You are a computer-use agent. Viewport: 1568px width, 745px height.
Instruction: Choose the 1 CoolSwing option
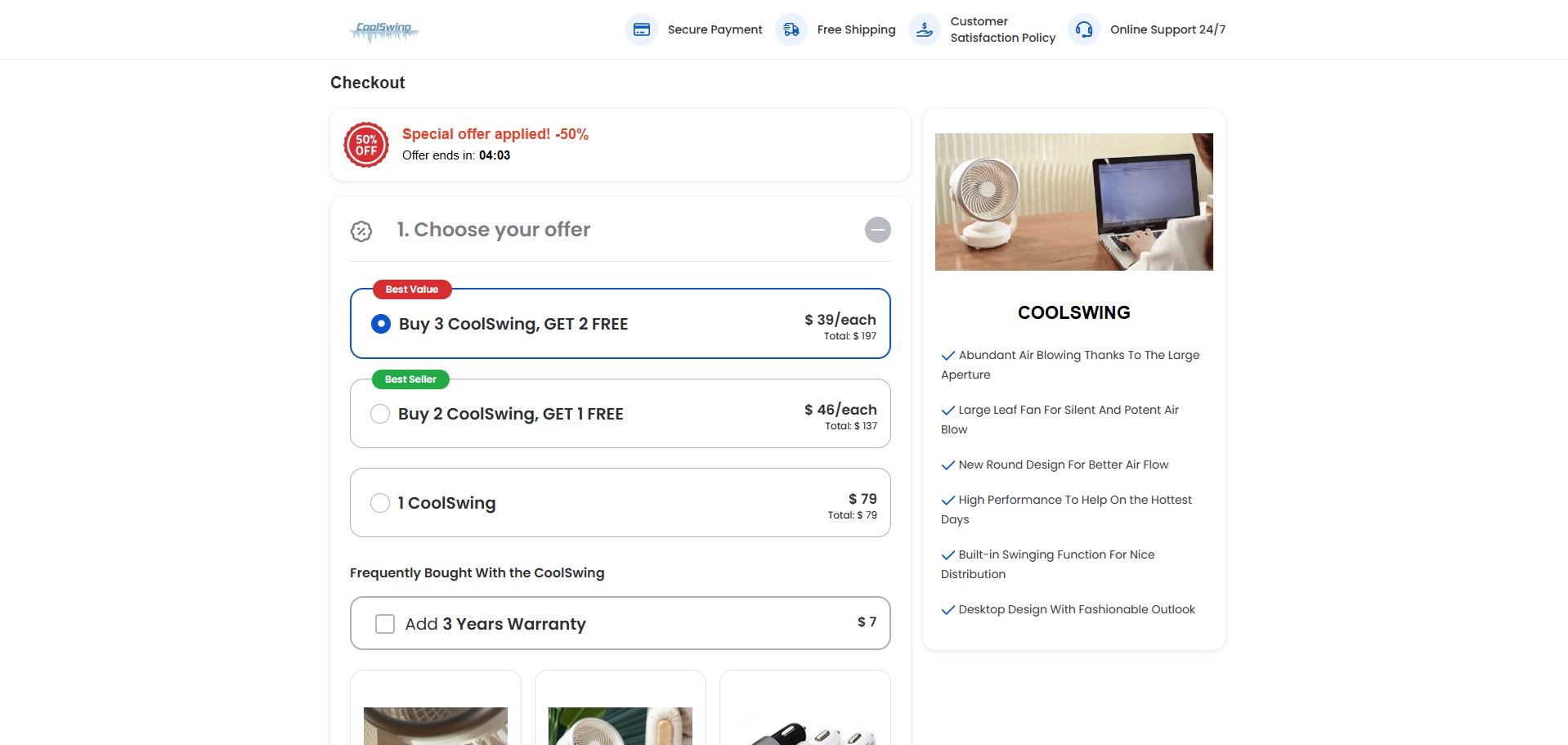(x=380, y=503)
